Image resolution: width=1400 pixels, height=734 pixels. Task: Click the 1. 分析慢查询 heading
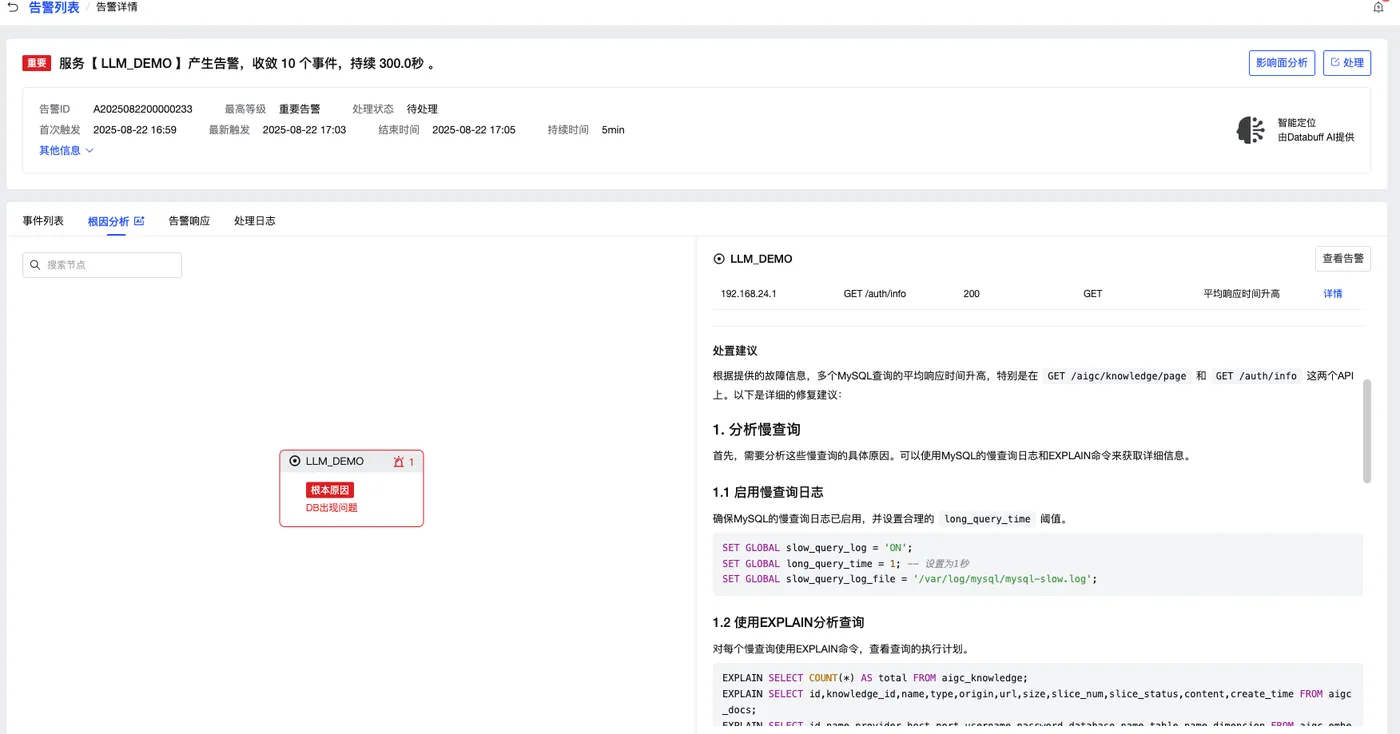(757, 429)
